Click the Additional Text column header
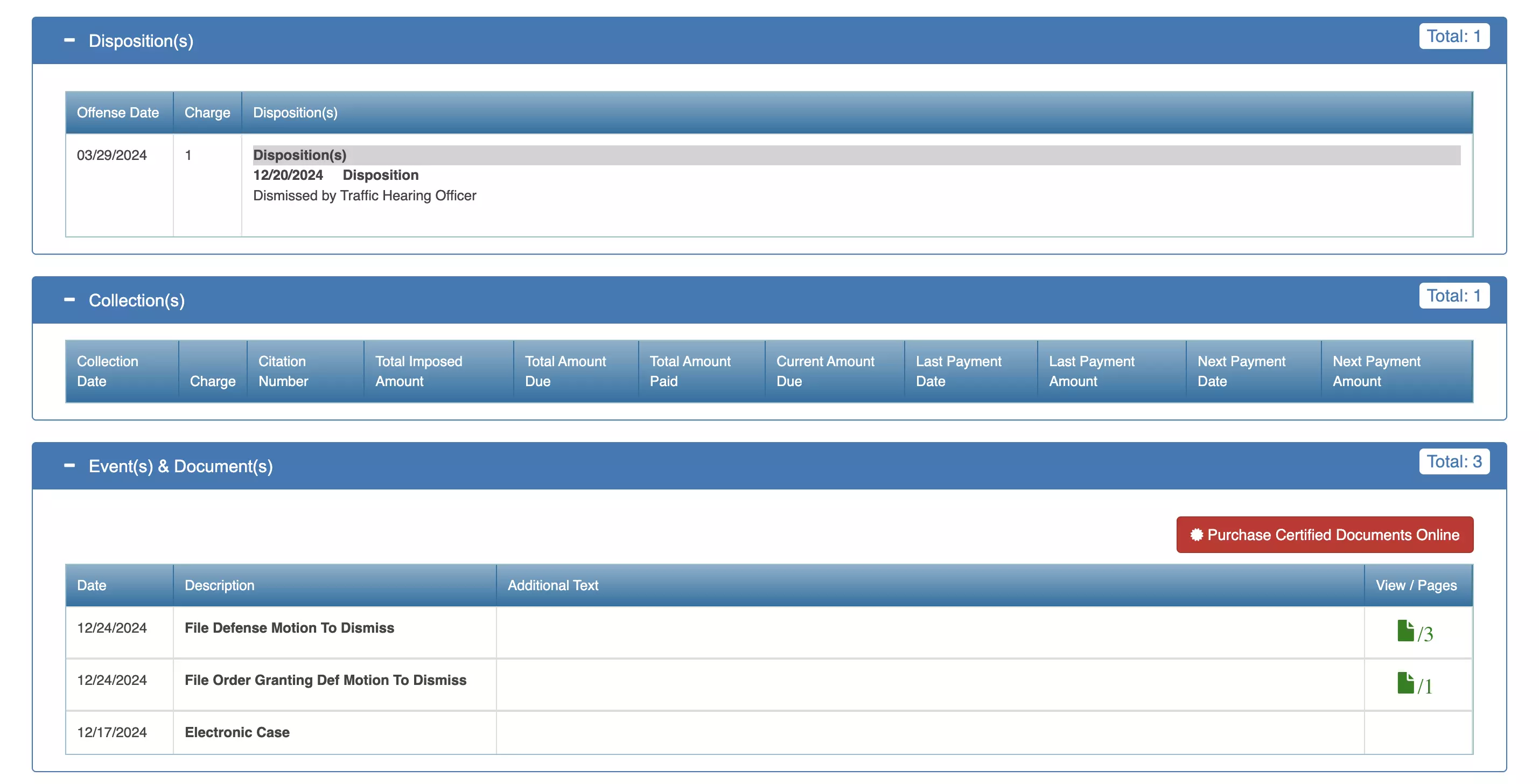This screenshot has width=1539, height=784. click(930, 585)
